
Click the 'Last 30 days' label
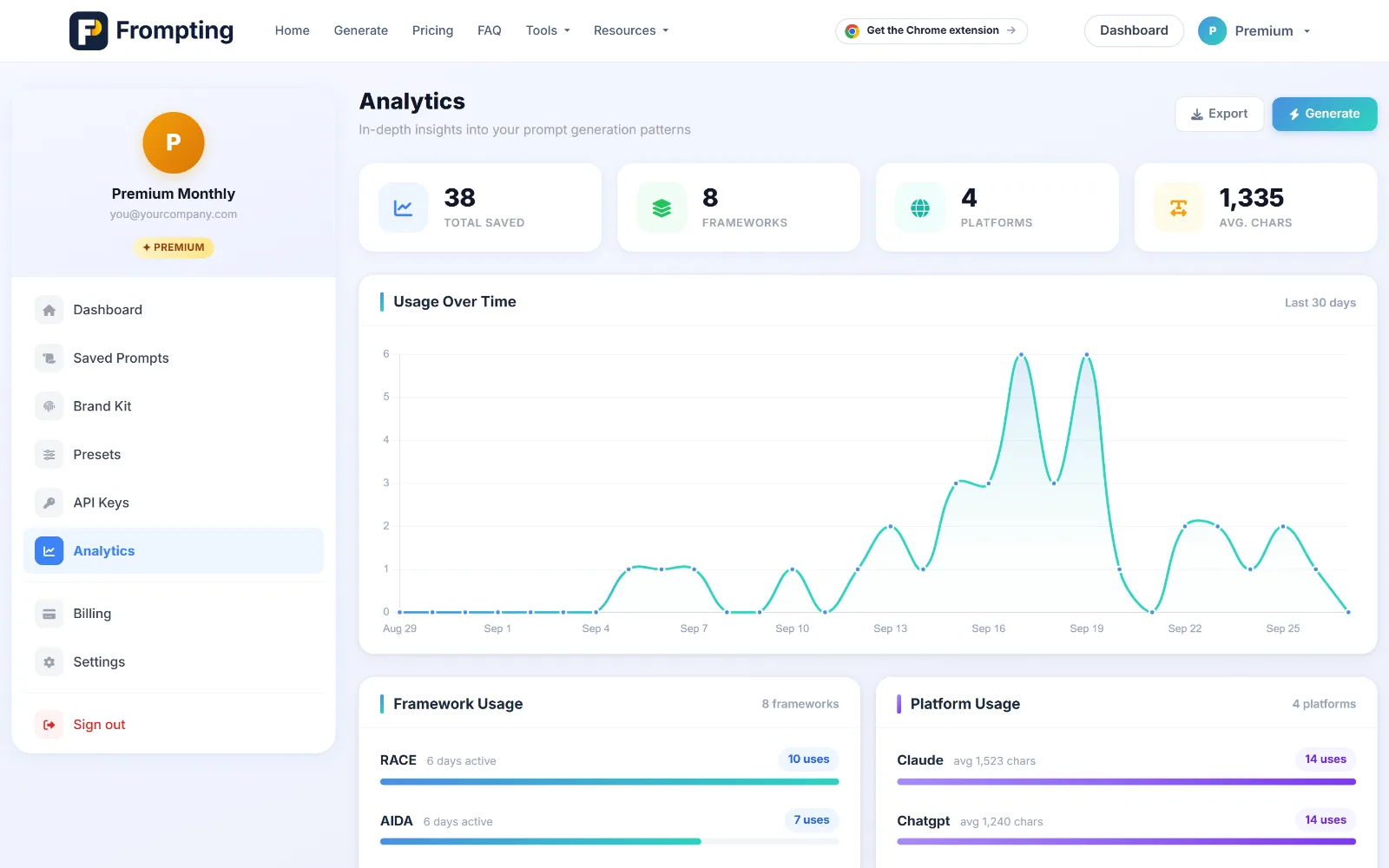click(x=1320, y=303)
